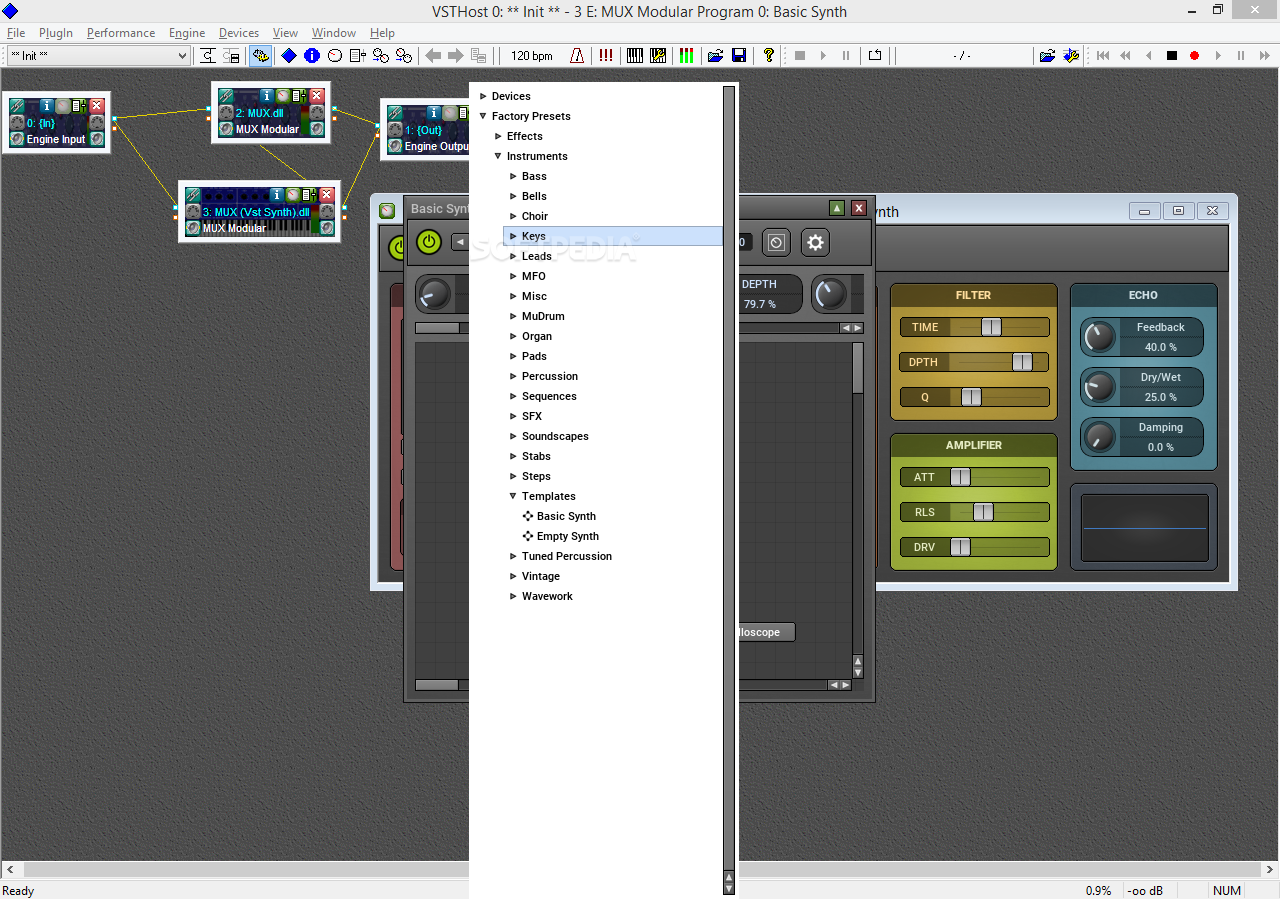The height and width of the screenshot is (899, 1280).
Task: Click the Filter TIME slider handle
Action: 991,327
